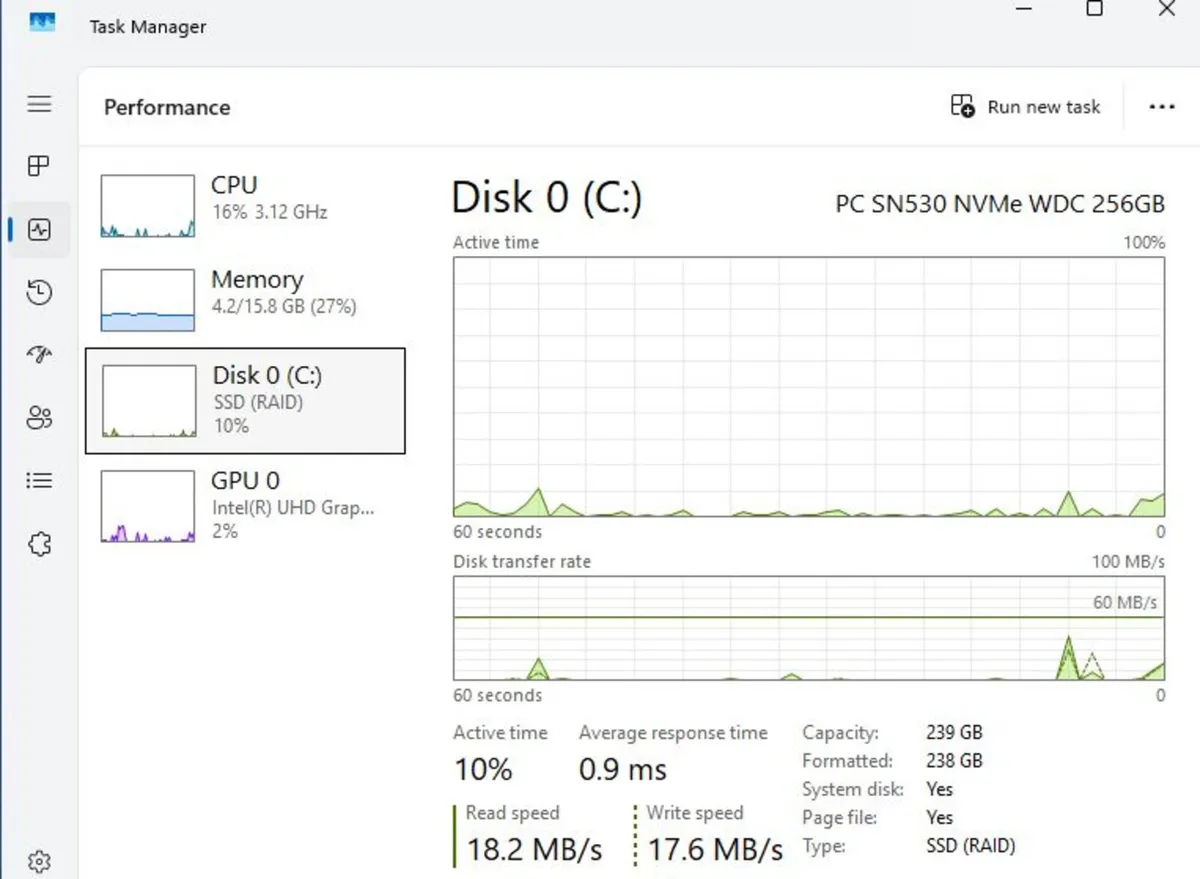The image size is (1200, 879).
Task: Click the Task Manager titlebar logo
Action: [x=41, y=22]
